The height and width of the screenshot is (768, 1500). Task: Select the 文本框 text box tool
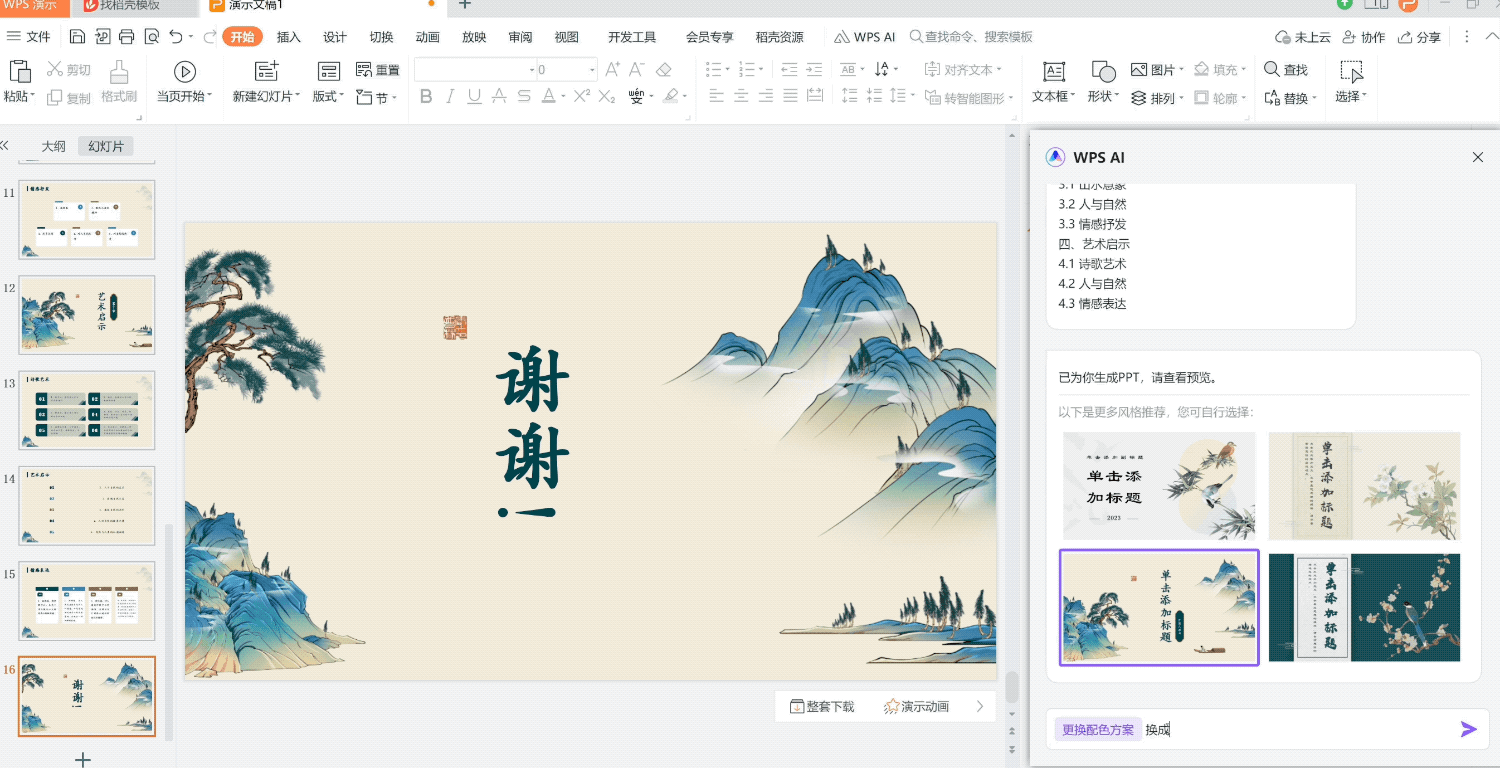(x=1053, y=80)
